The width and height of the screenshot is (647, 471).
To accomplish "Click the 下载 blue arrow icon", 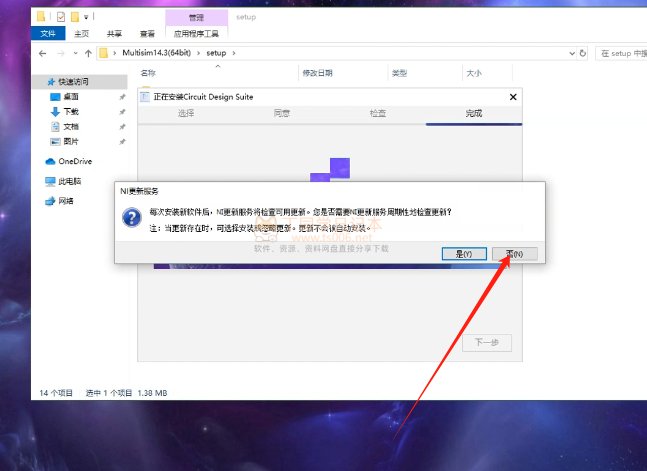I will pyautogui.click(x=55, y=112).
